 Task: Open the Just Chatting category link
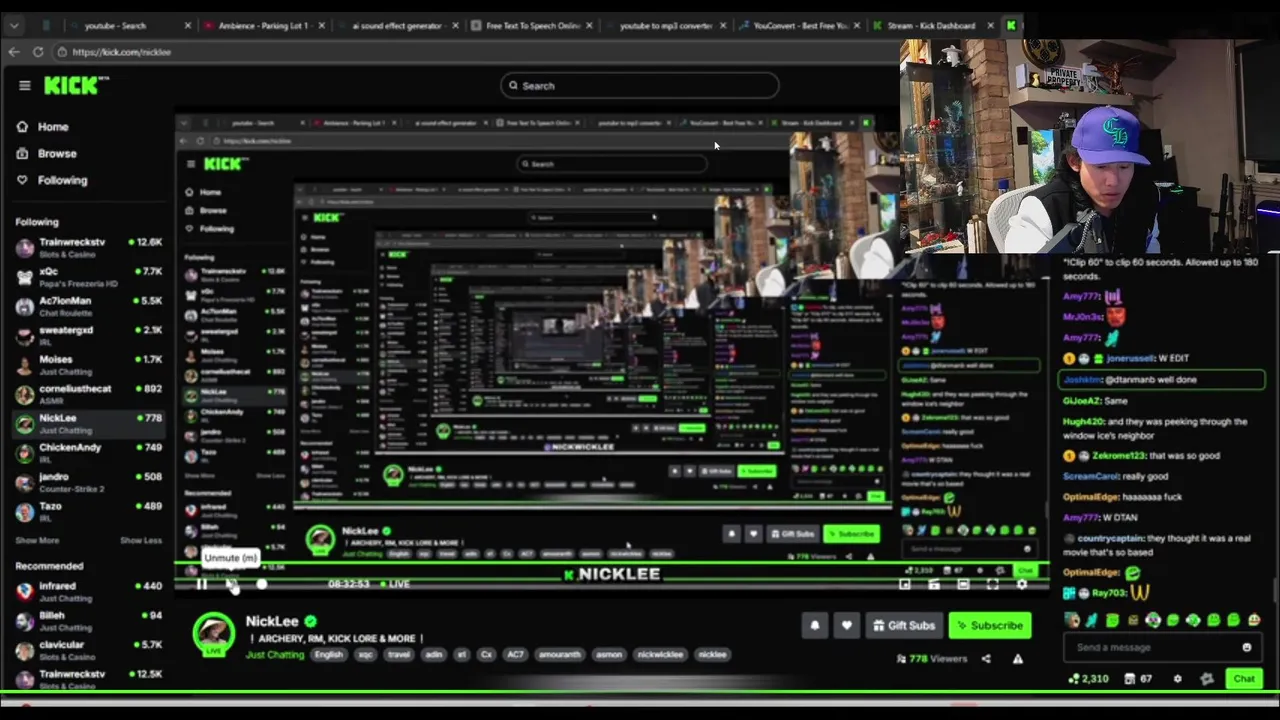(275, 655)
